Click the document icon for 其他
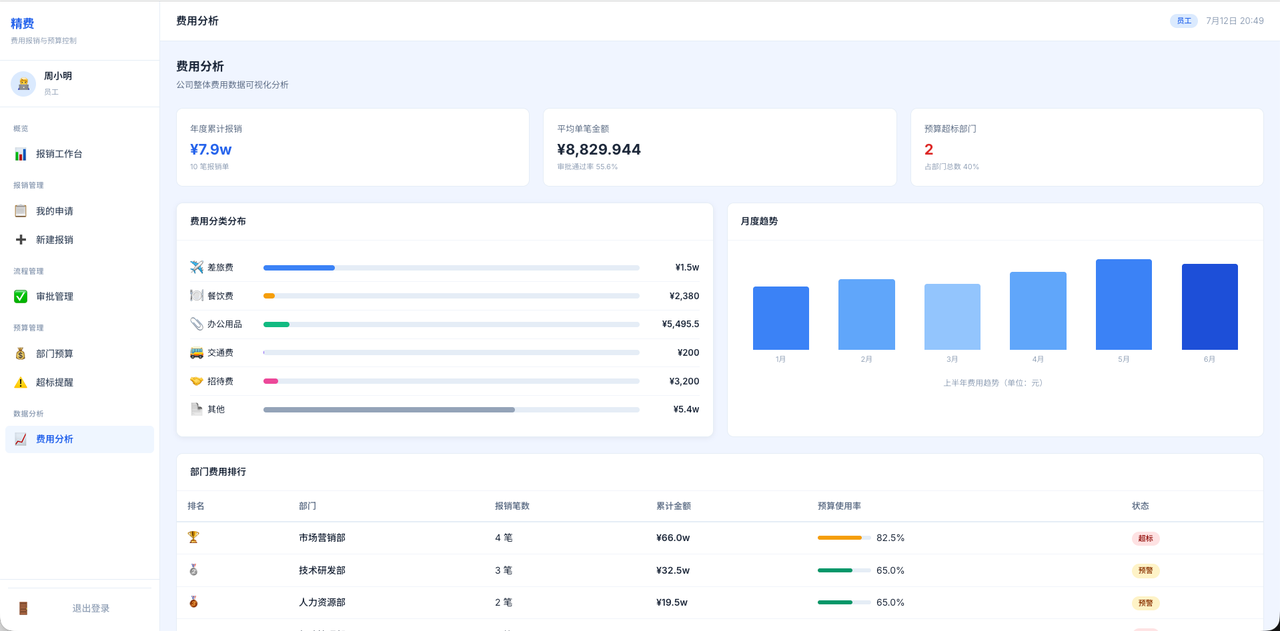1280x631 pixels. tap(196, 409)
